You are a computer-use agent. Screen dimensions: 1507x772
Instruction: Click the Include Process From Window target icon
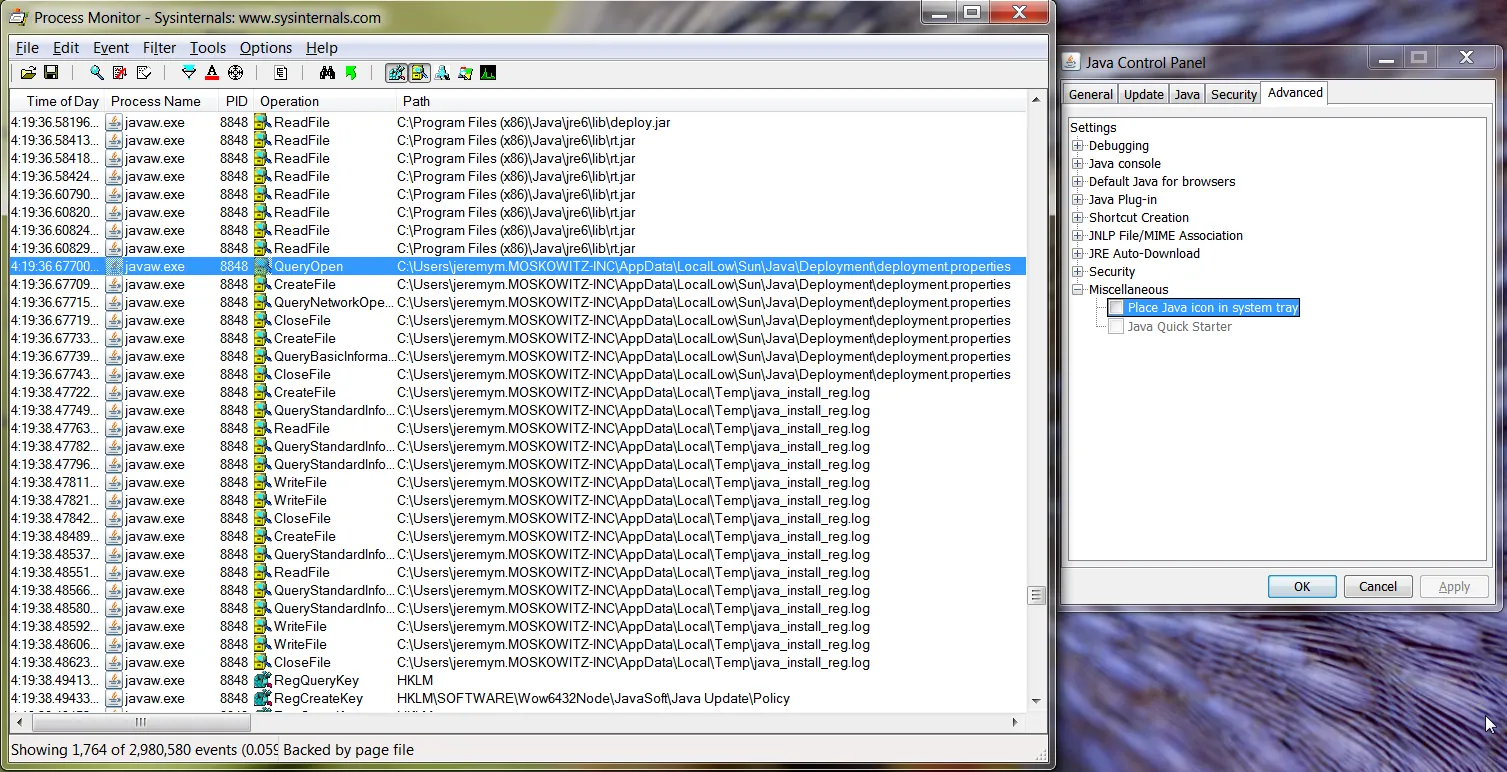point(236,73)
